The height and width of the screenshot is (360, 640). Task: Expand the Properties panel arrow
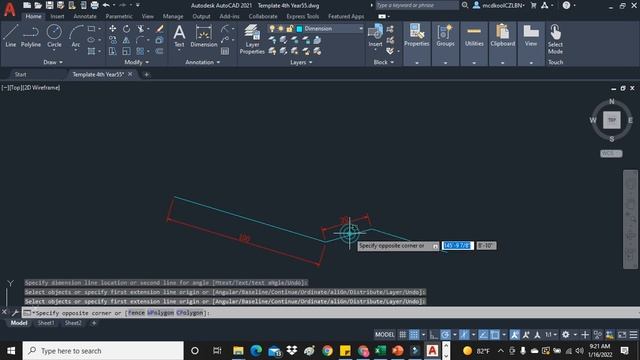point(417,63)
